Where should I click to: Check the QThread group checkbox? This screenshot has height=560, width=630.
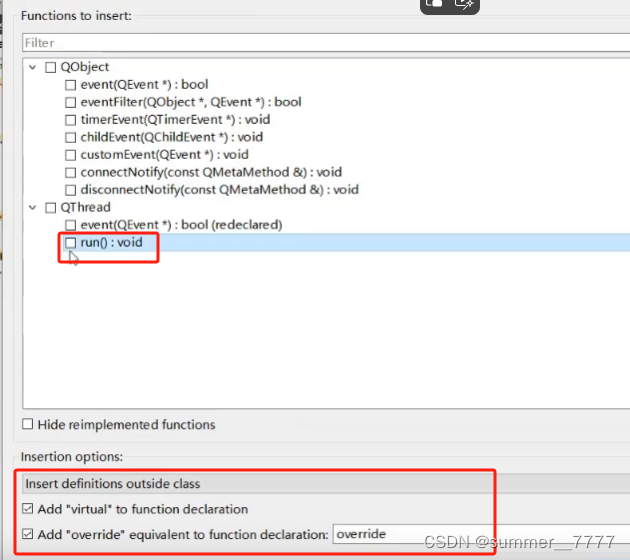point(51,207)
